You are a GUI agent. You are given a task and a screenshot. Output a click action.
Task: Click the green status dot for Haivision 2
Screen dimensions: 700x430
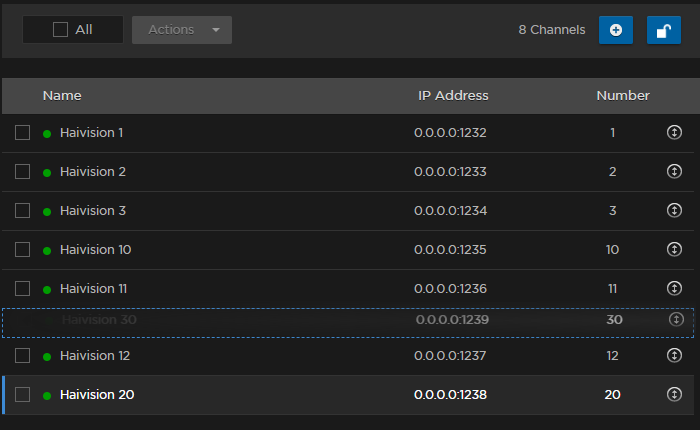point(47,172)
